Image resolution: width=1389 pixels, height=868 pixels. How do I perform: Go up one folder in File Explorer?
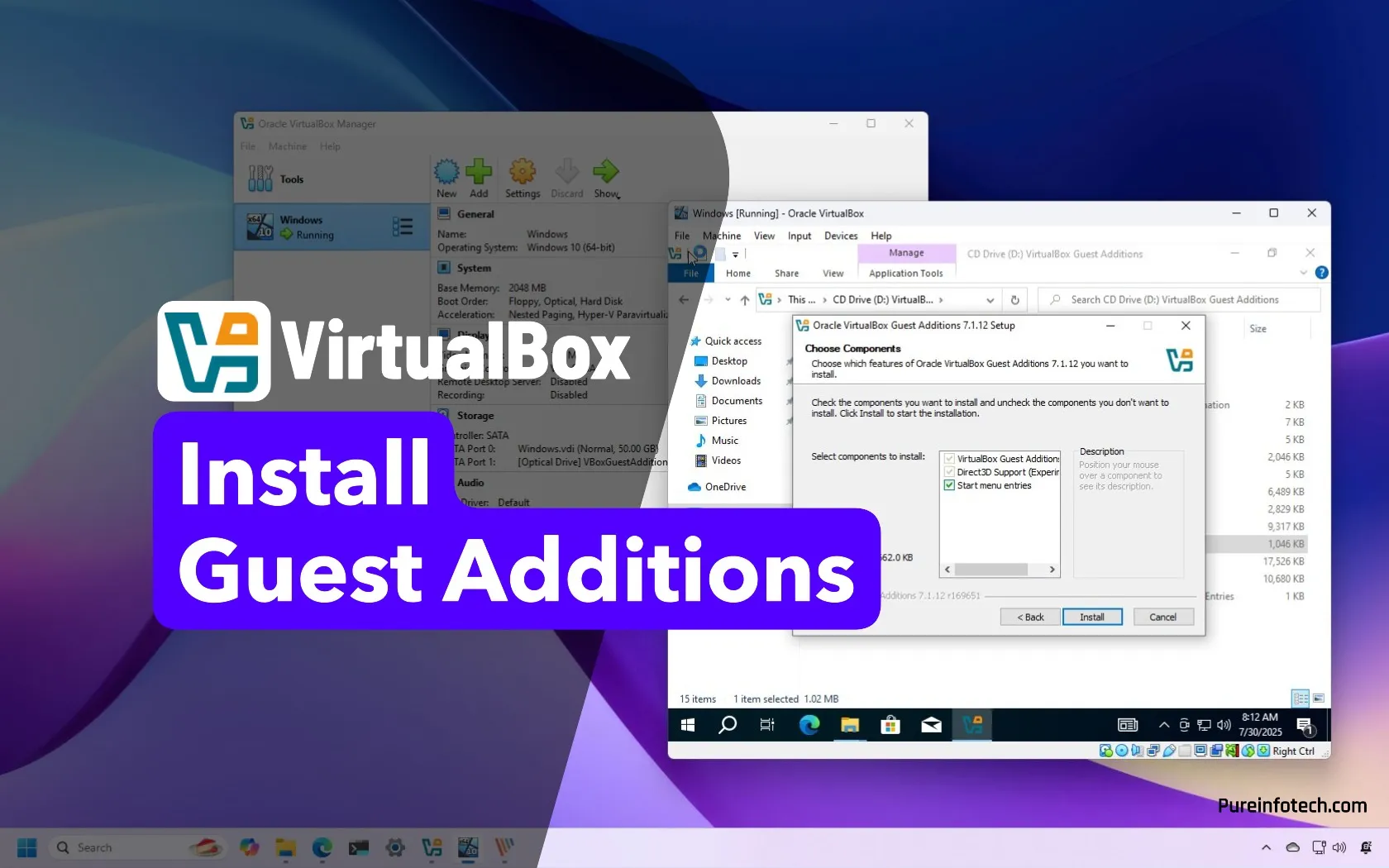point(744,300)
